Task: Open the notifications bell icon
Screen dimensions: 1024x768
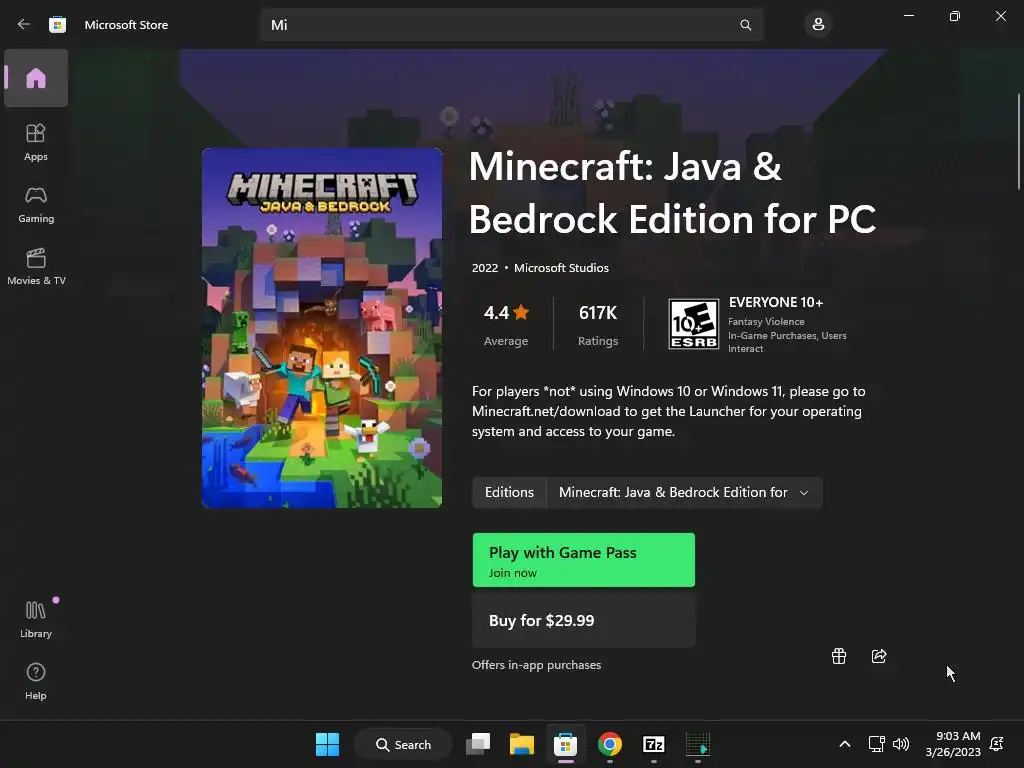Action: (x=997, y=744)
